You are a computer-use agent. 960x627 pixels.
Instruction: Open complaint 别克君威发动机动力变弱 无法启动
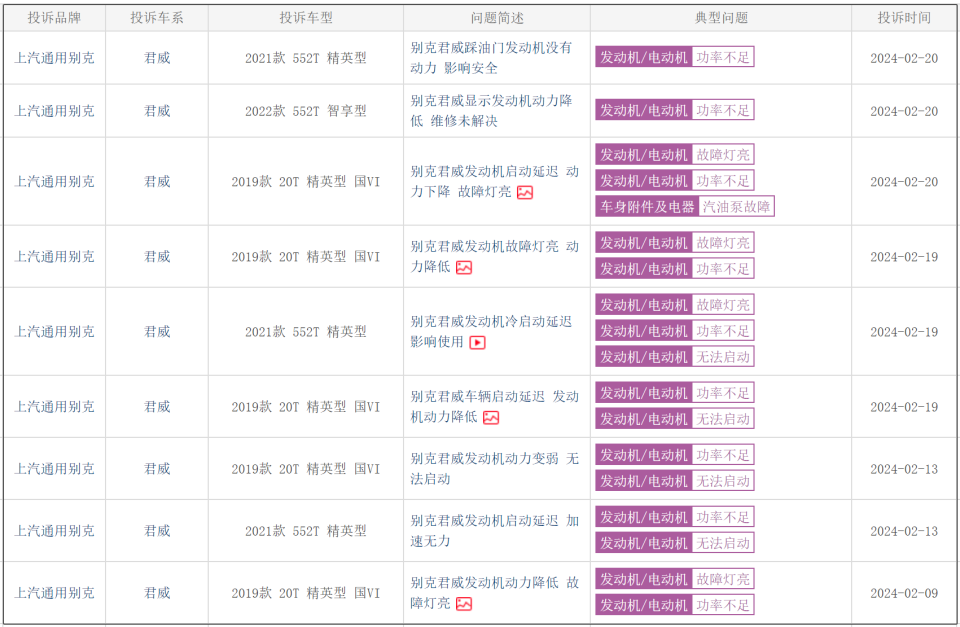point(494,468)
